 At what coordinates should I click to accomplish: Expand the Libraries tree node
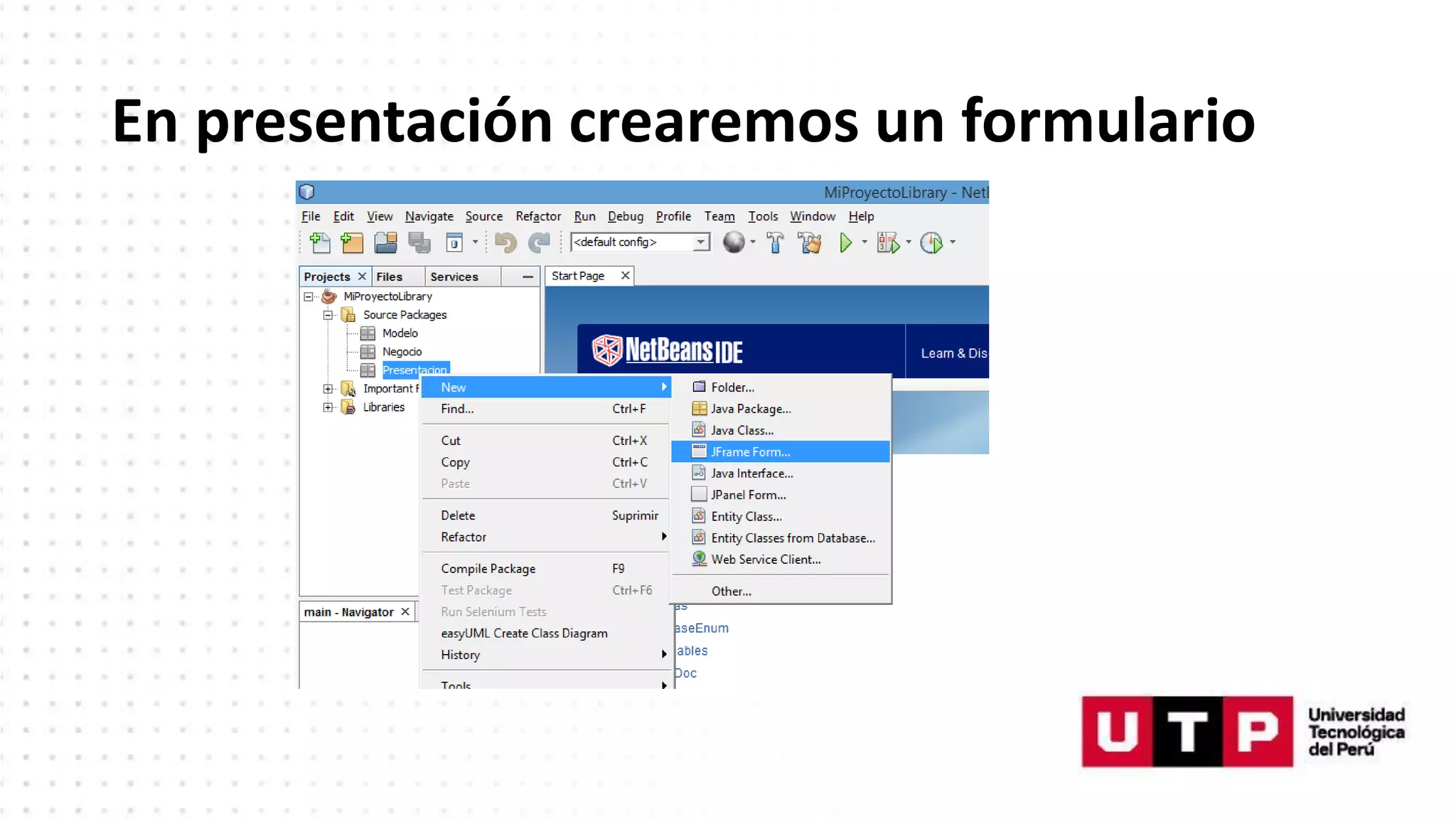coord(328,407)
